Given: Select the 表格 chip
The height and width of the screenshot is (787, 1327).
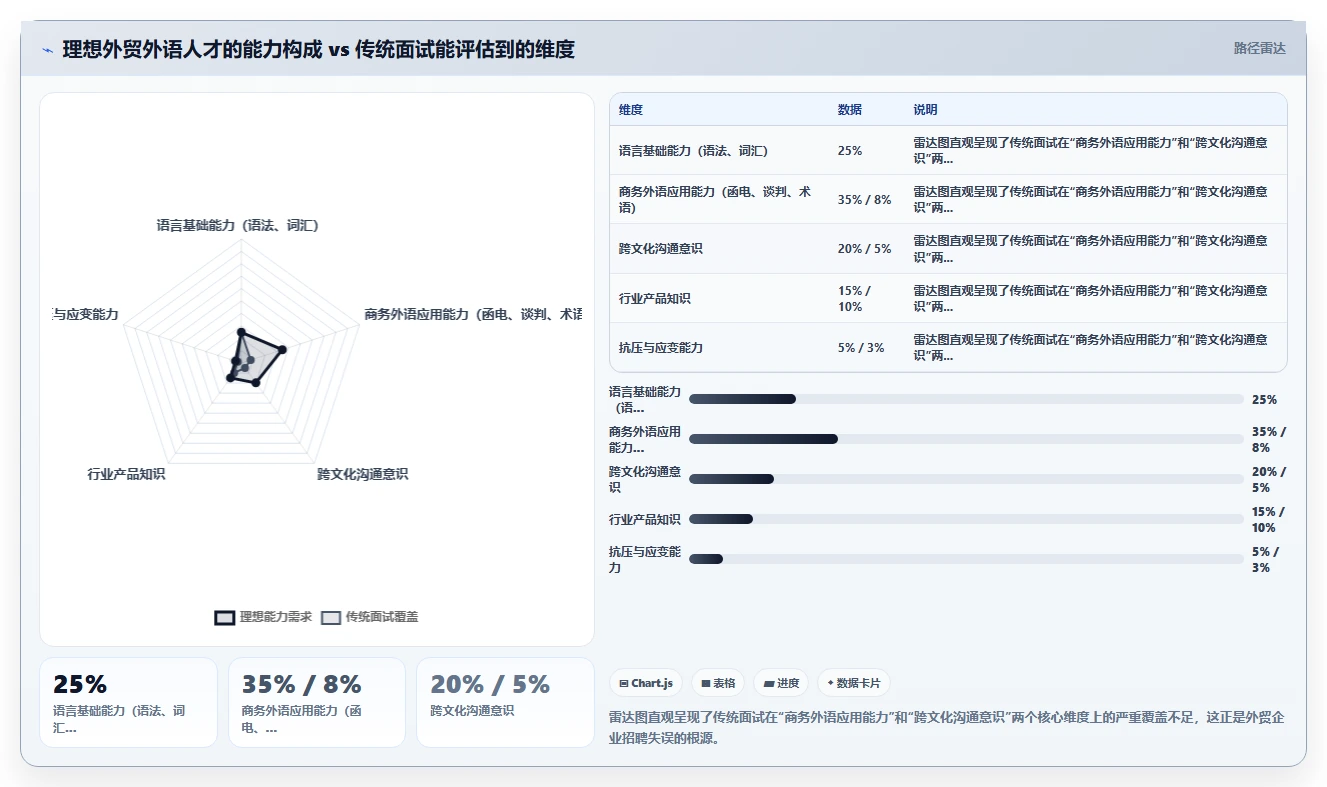Looking at the screenshot, I should tap(718, 683).
